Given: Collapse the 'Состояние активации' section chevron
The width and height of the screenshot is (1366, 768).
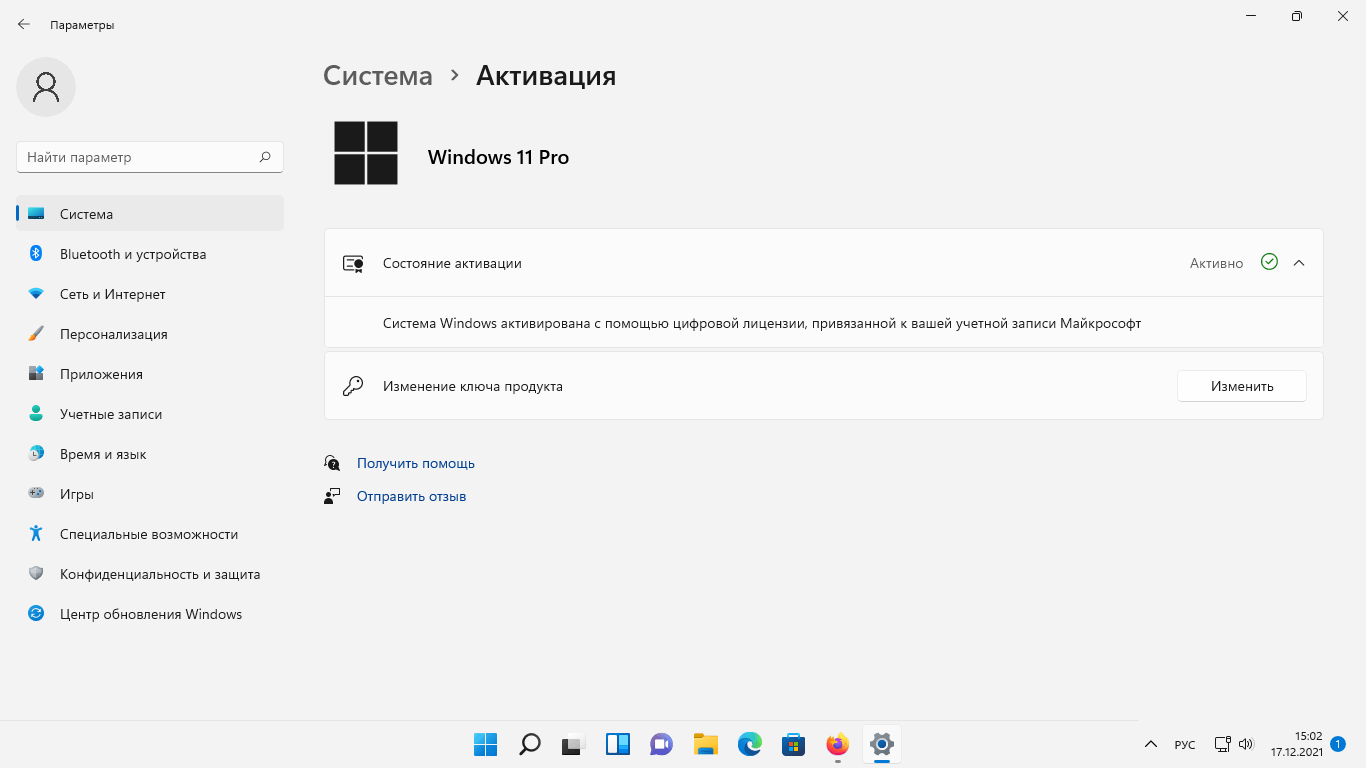Looking at the screenshot, I should 1299,263.
